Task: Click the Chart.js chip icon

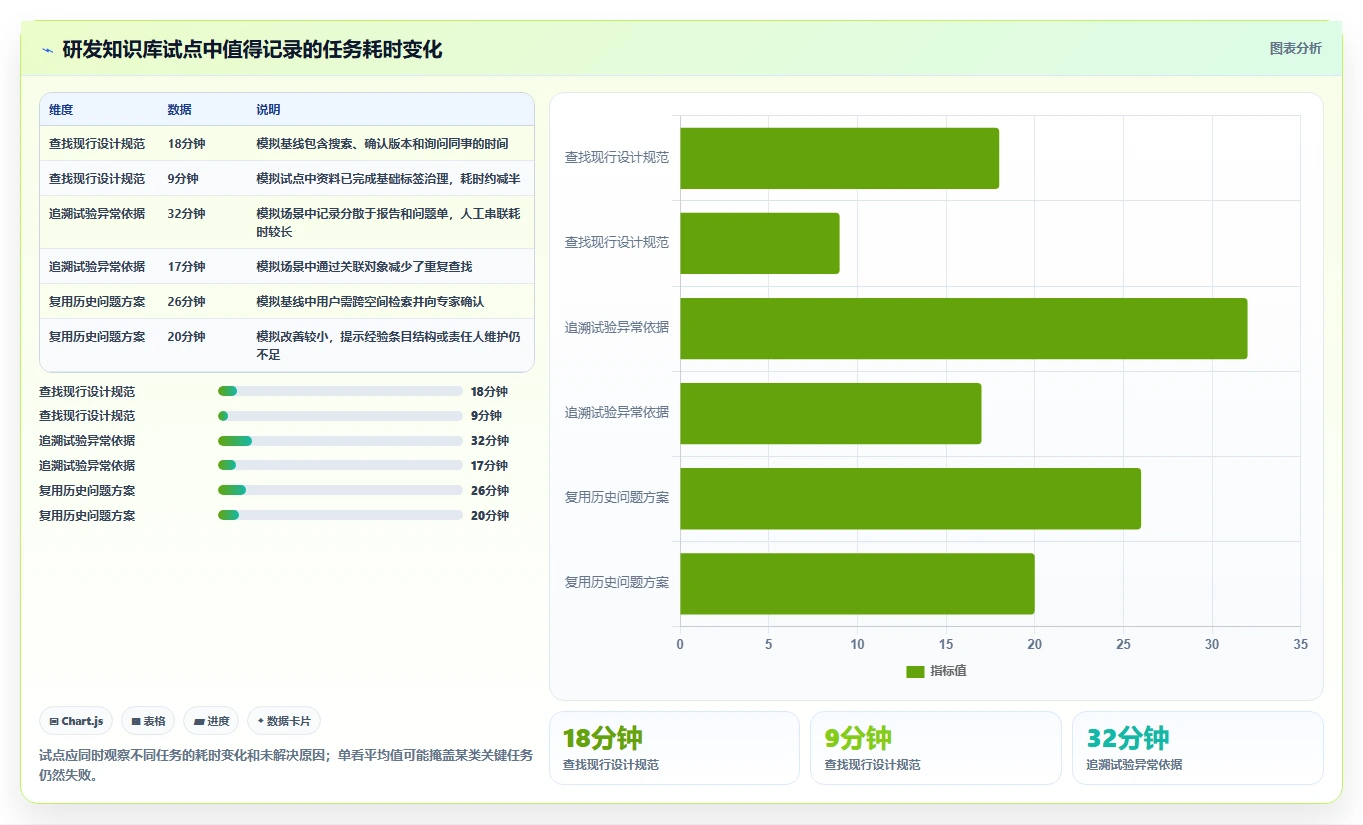Action: tap(54, 721)
